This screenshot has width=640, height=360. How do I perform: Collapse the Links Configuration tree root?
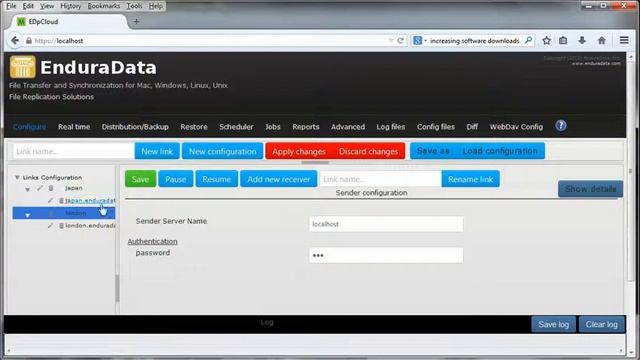point(17,177)
